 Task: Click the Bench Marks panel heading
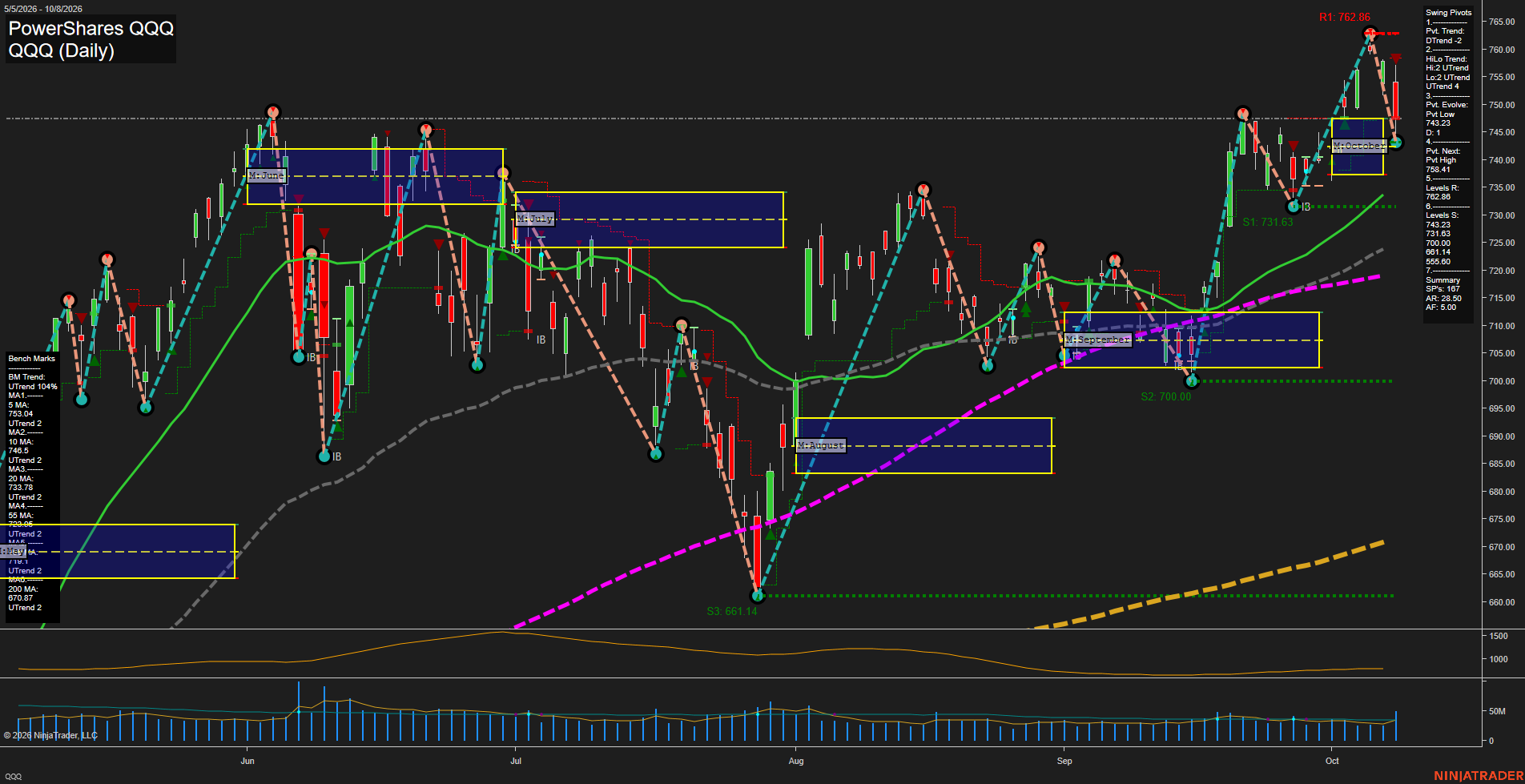(x=31, y=359)
